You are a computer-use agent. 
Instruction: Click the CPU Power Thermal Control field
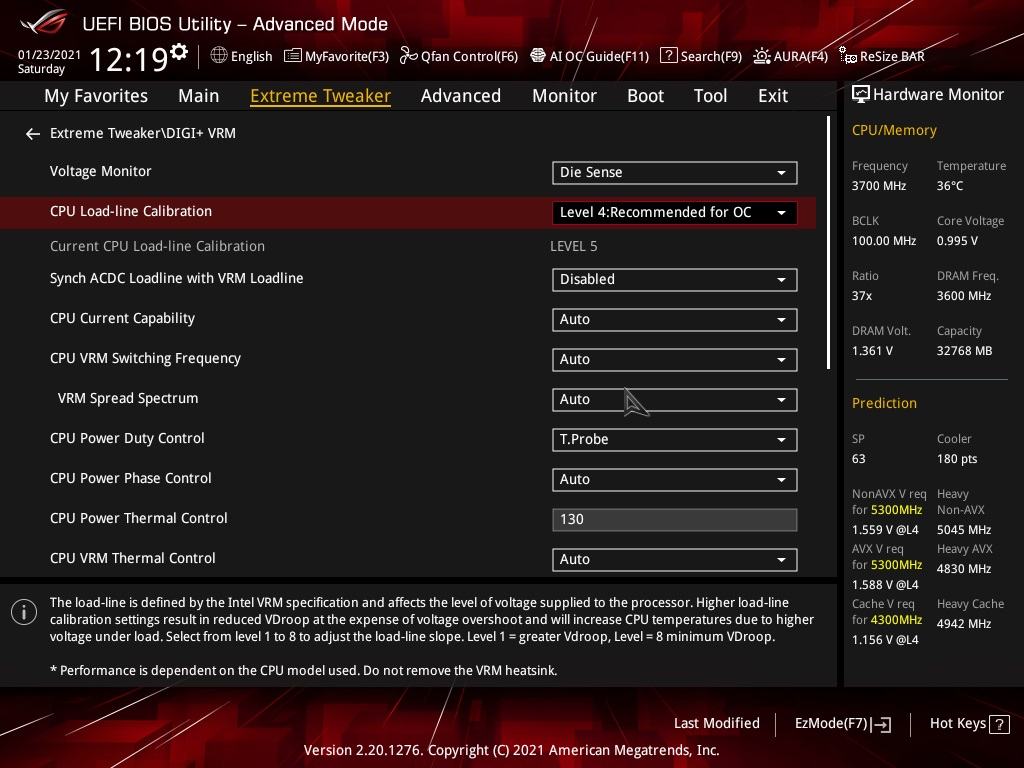pyautogui.click(x=675, y=519)
